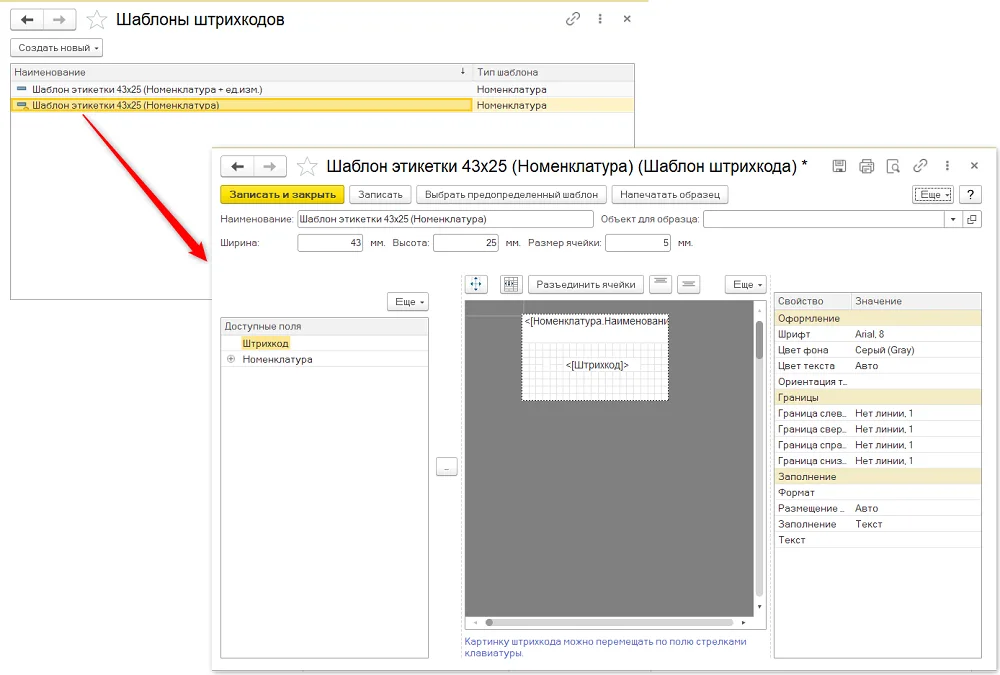This screenshot has height=675, width=1000.
Task: Click Разъединить ячейки button
Action: pos(585,285)
